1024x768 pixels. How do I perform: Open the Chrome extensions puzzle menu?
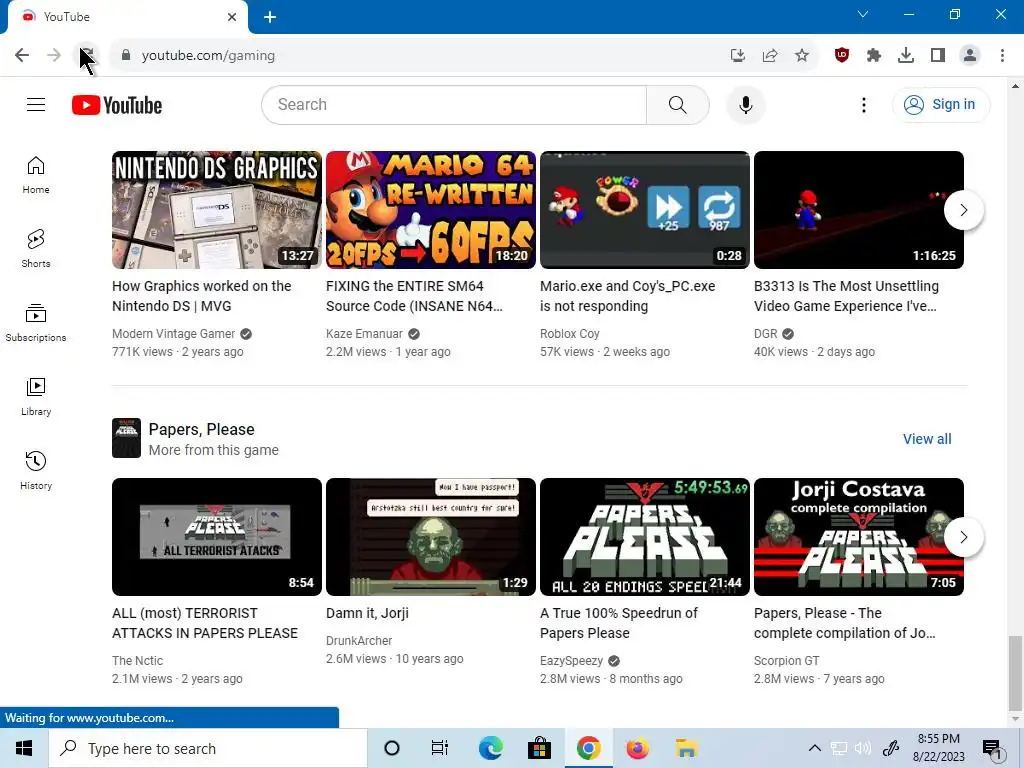click(874, 56)
